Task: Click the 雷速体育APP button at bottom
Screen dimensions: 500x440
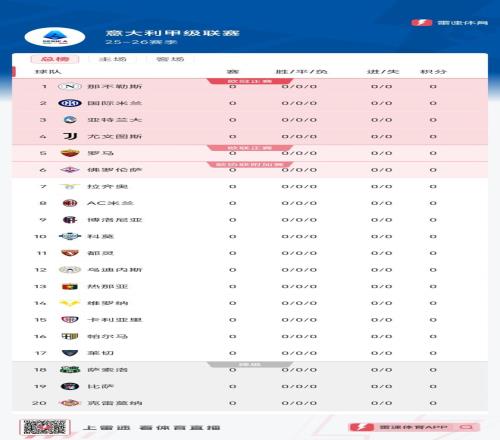Action: coord(414,427)
